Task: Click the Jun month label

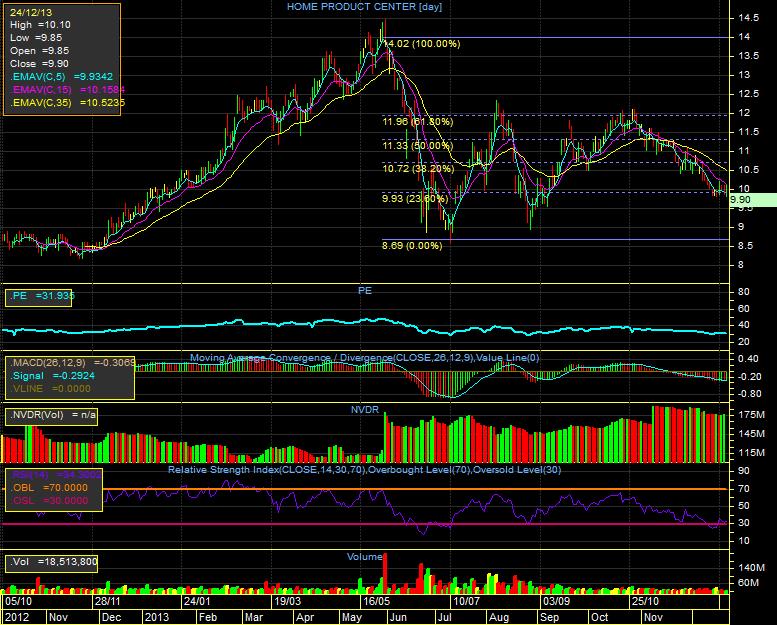Action: (x=398, y=617)
